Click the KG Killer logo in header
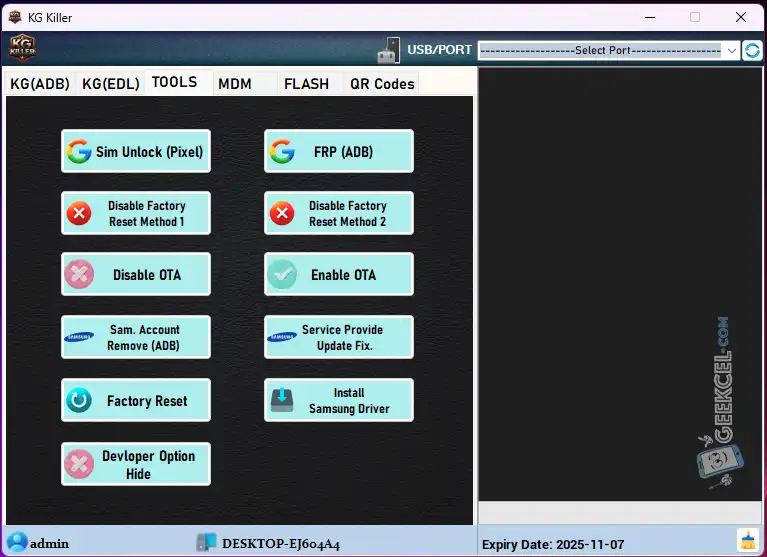Screen dimensions: 767x557 point(23,48)
